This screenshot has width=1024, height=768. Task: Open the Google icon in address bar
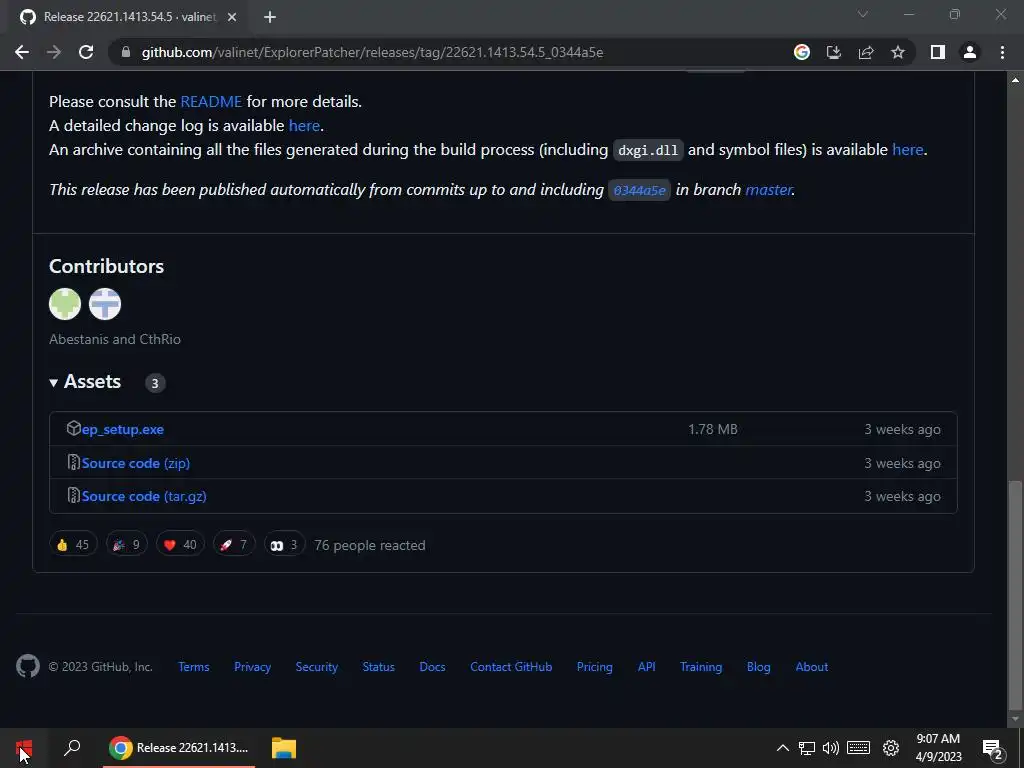[802, 52]
